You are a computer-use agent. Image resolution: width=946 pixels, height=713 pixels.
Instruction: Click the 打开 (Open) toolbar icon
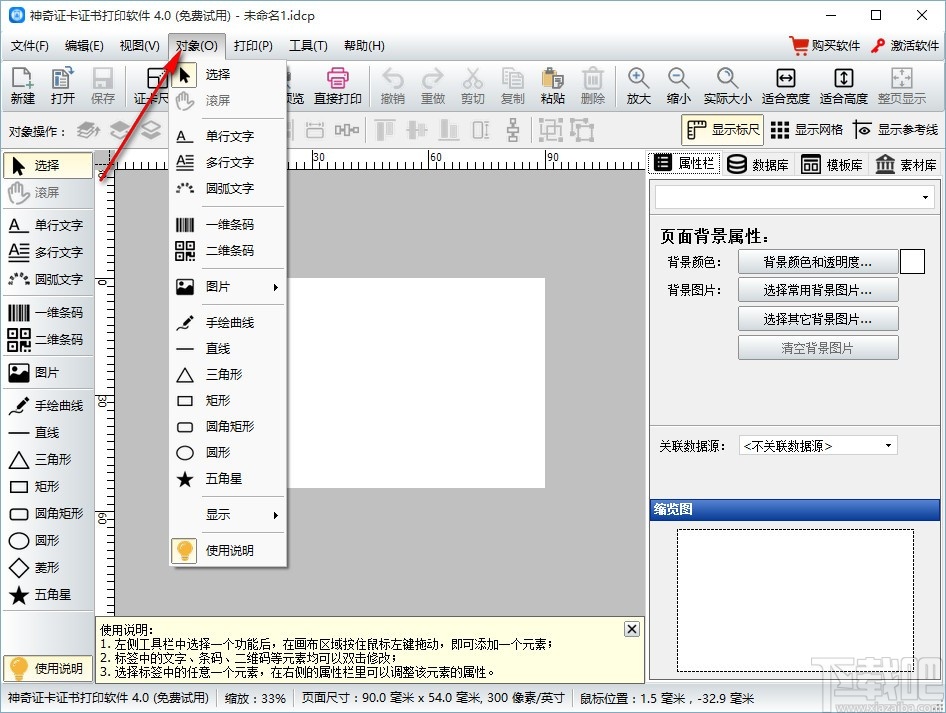[x=63, y=85]
